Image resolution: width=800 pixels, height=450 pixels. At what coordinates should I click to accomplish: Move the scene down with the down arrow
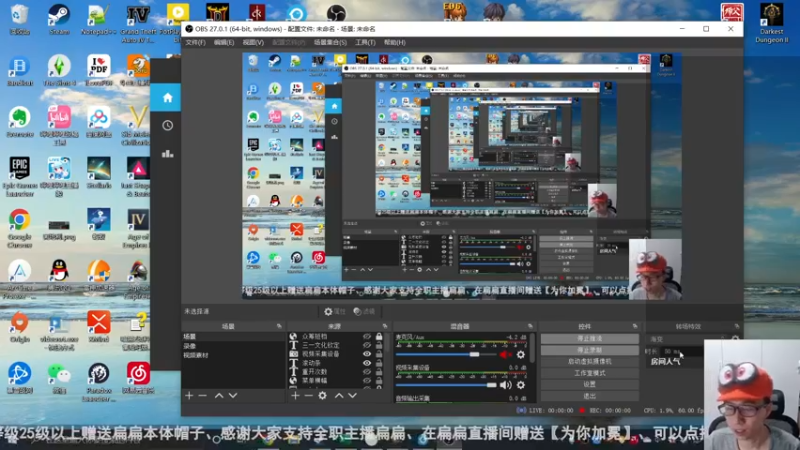point(233,395)
